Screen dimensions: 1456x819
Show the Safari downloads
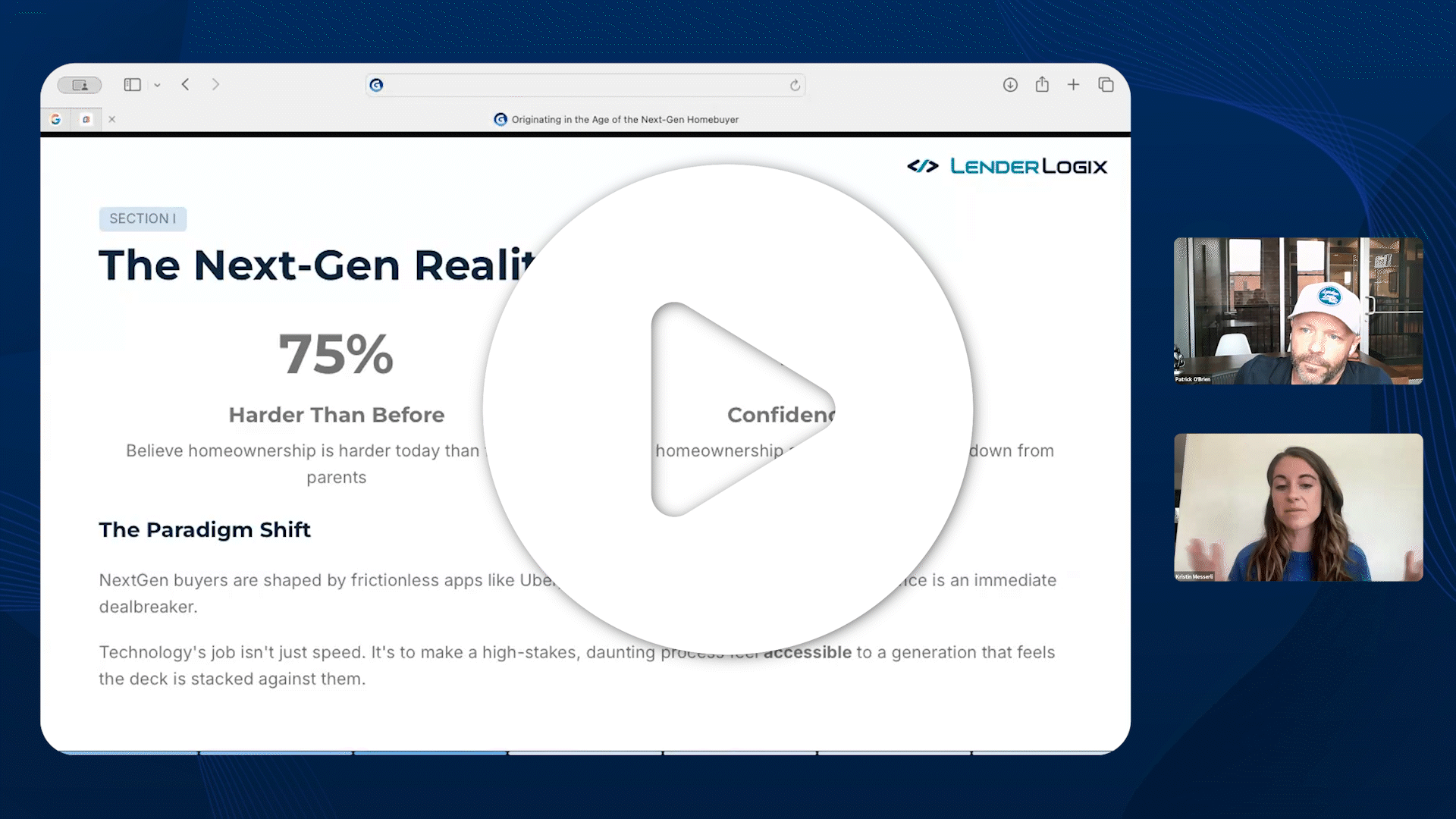point(1010,85)
